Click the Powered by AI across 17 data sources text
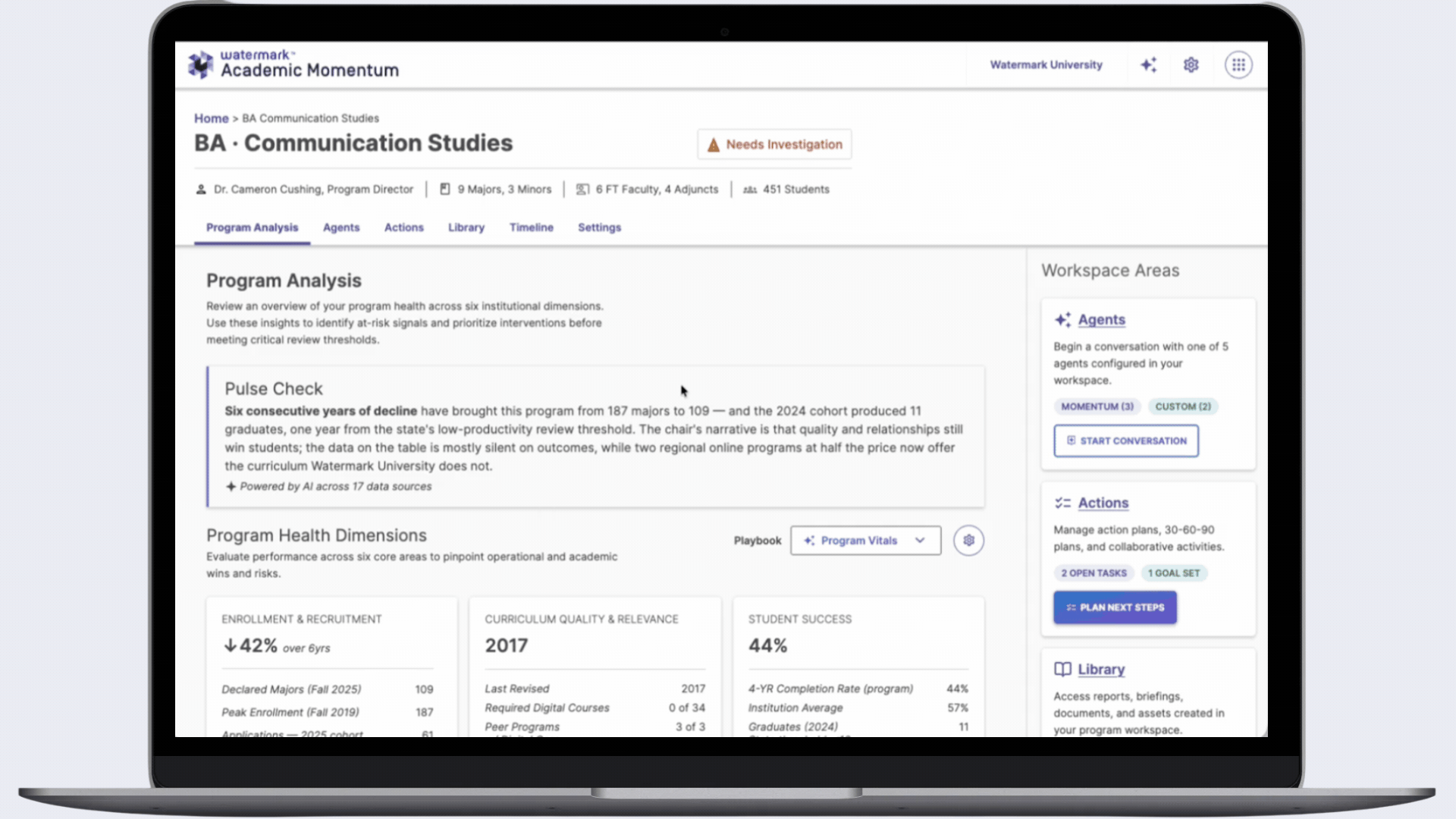Image resolution: width=1456 pixels, height=819 pixels. click(335, 487)
